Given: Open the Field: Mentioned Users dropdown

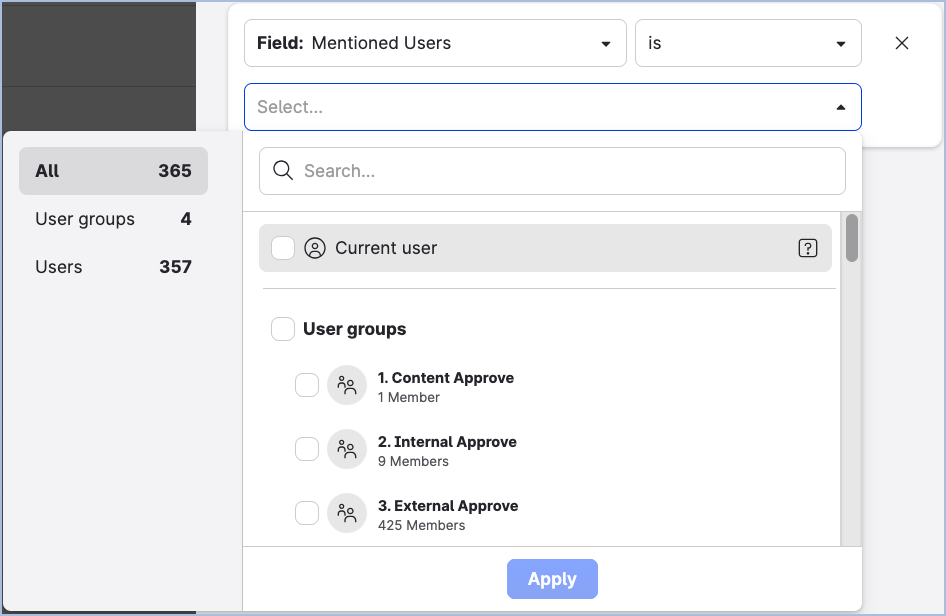Looking at the screenshot, I should tap(435, 44).
